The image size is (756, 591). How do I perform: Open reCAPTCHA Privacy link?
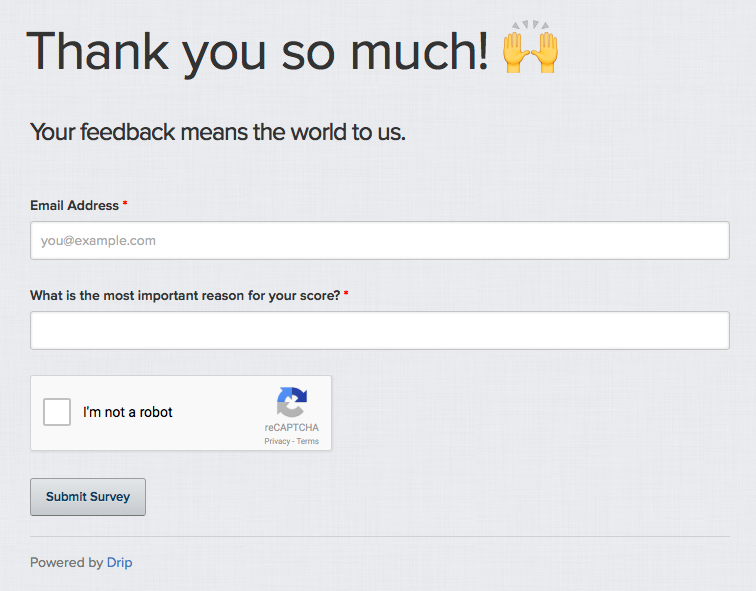[277, 441]
